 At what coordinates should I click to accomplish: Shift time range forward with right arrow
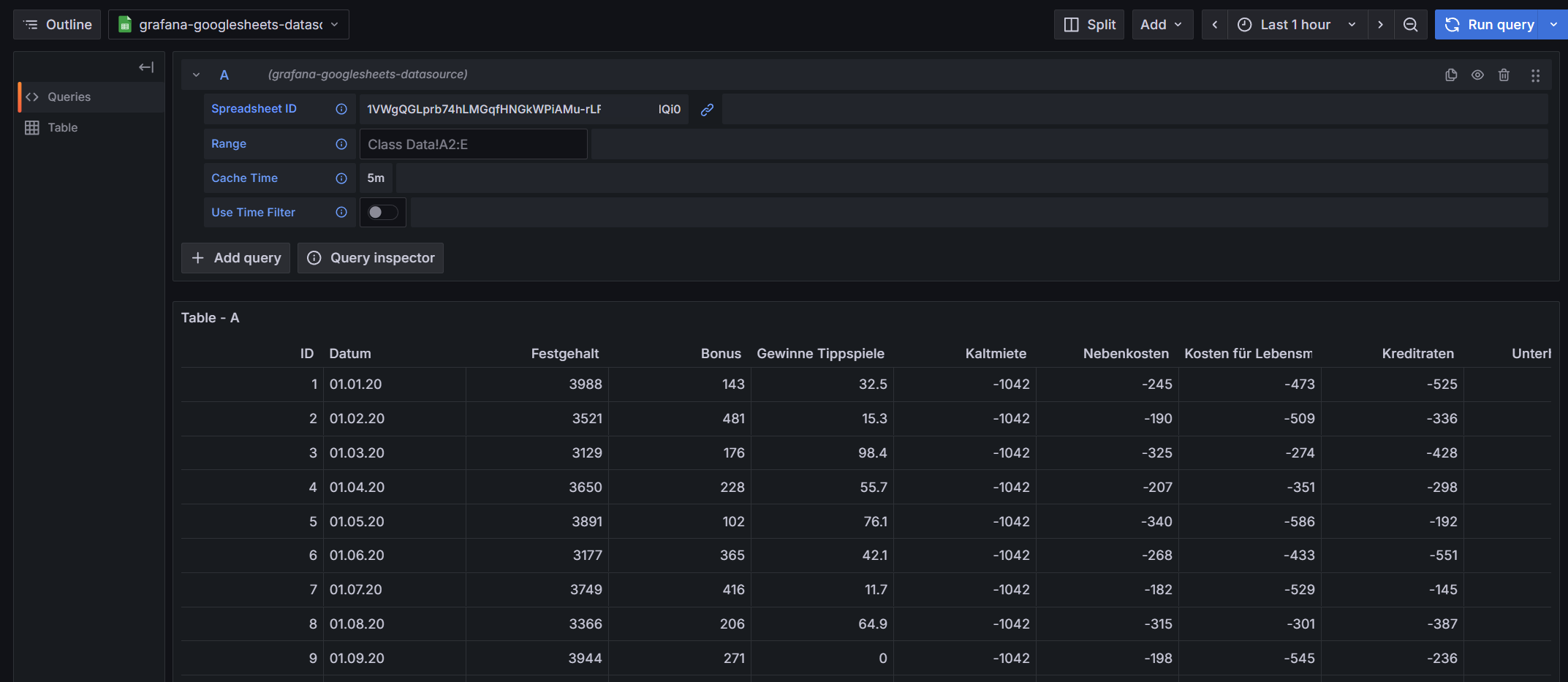click(1380, 25)
